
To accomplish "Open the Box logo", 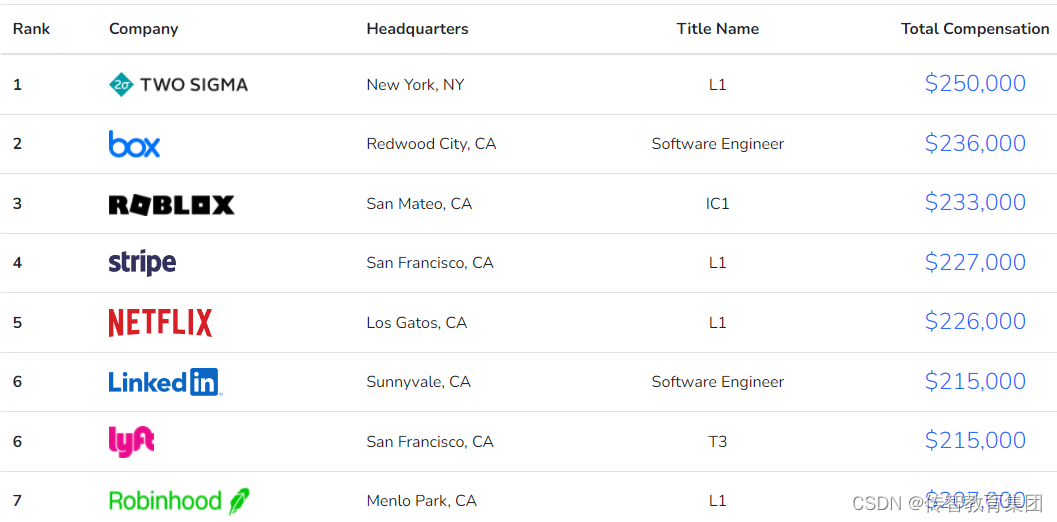I will (x=134, y=144).
